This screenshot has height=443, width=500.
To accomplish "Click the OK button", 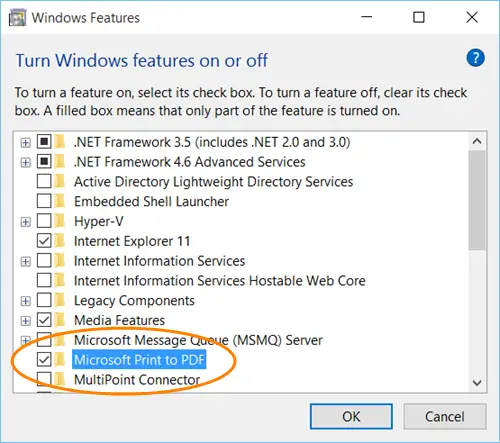I will 351,416.
